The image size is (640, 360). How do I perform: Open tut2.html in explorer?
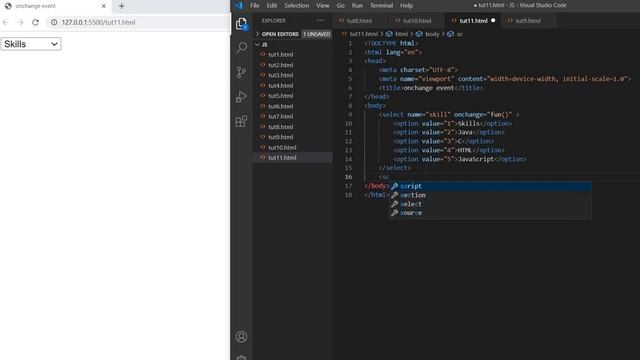[293, 65]
